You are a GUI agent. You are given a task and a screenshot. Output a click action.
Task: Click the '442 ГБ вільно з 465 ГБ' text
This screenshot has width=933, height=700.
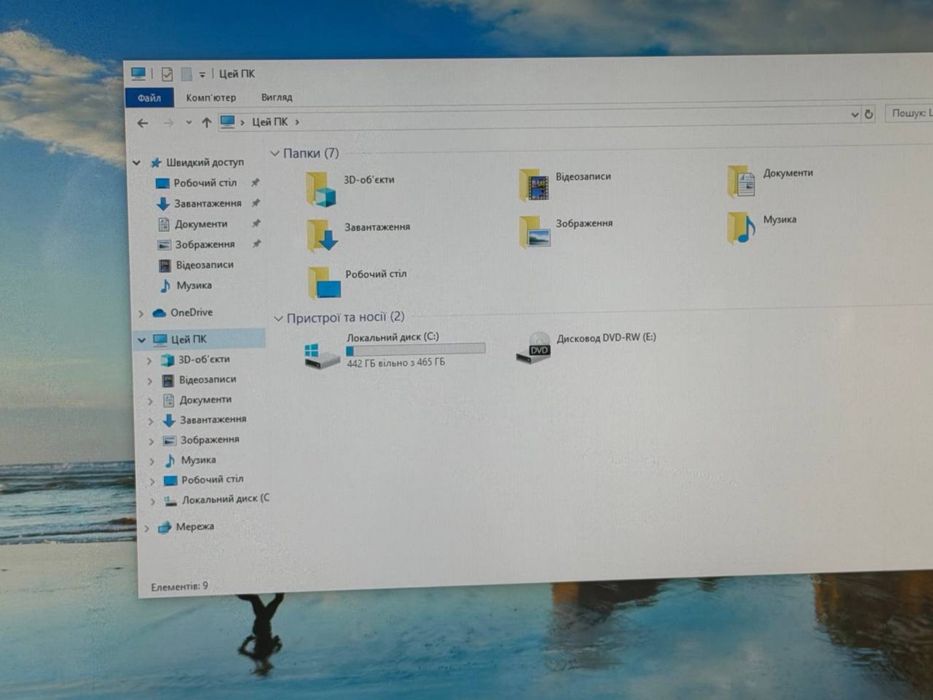tap(396, 362)
